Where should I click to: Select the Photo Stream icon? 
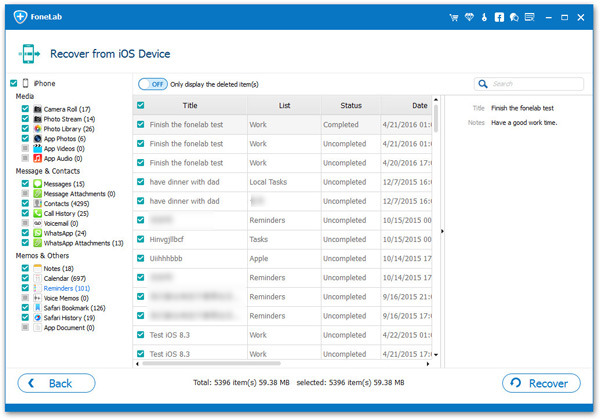[38, 119]
